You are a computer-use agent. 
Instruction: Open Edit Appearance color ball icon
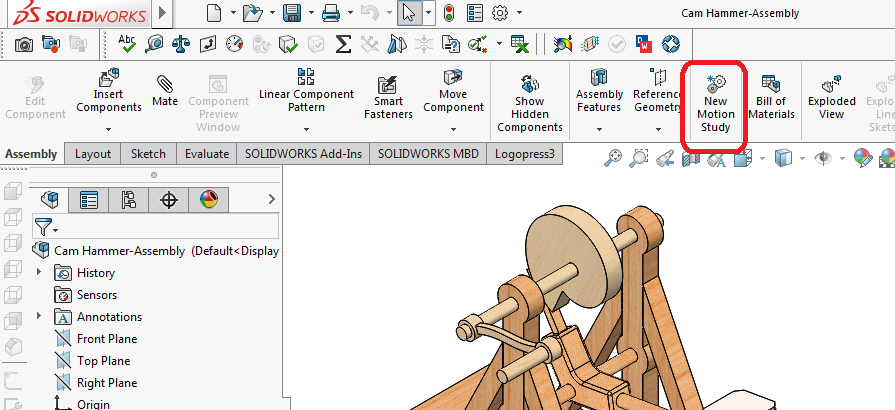click(862, 158)
